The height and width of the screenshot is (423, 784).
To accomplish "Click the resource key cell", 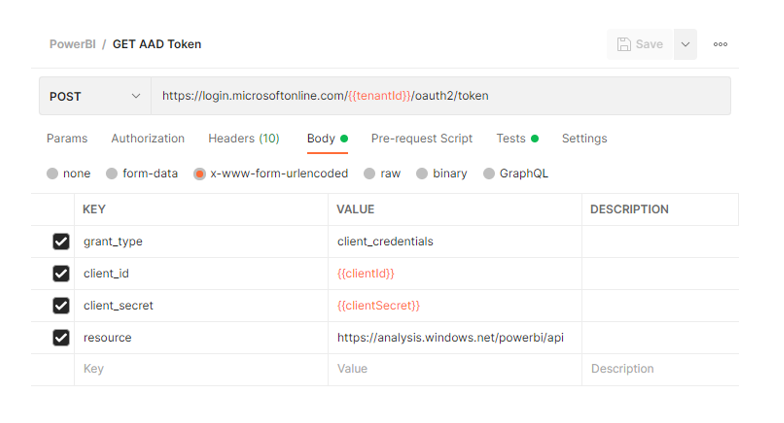I will point(202,338).
